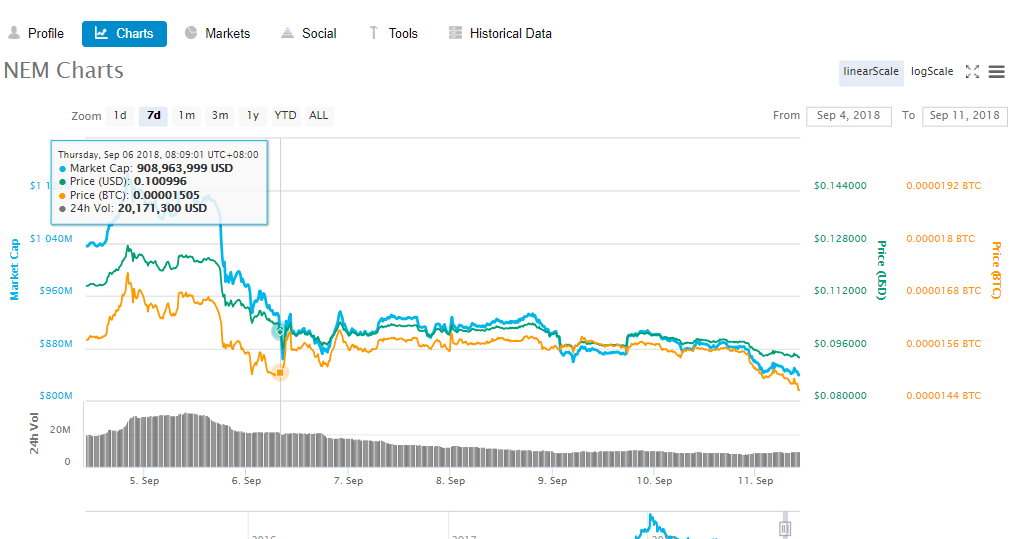Set zoom range to 1y
1018x539 pixels.
pos(253,116)
